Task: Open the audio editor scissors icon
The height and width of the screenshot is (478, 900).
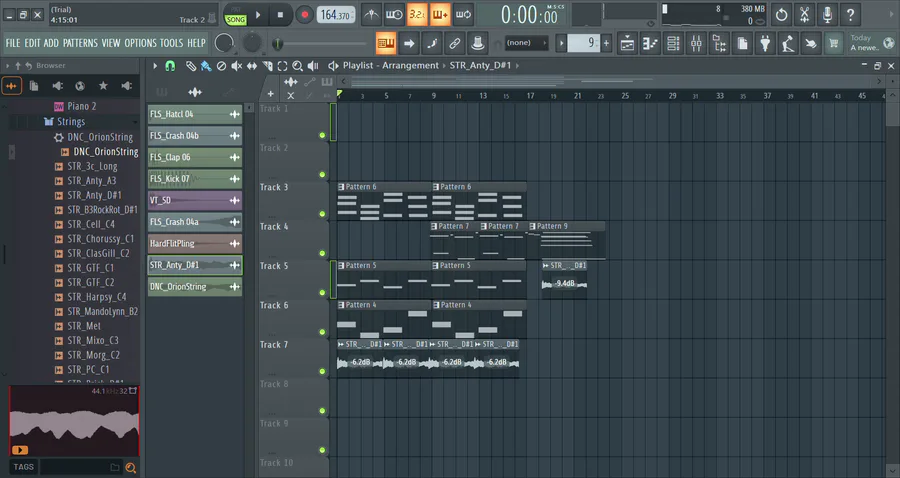Action: (x=804, y=15)
